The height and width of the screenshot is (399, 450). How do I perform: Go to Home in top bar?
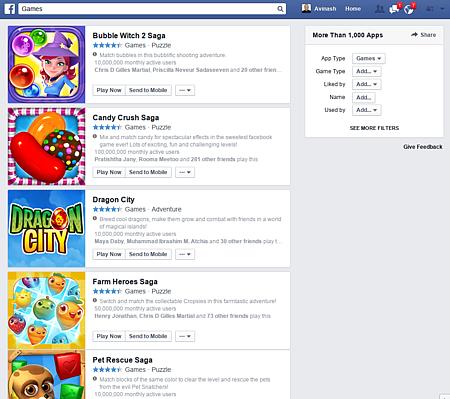pos(353,9)
